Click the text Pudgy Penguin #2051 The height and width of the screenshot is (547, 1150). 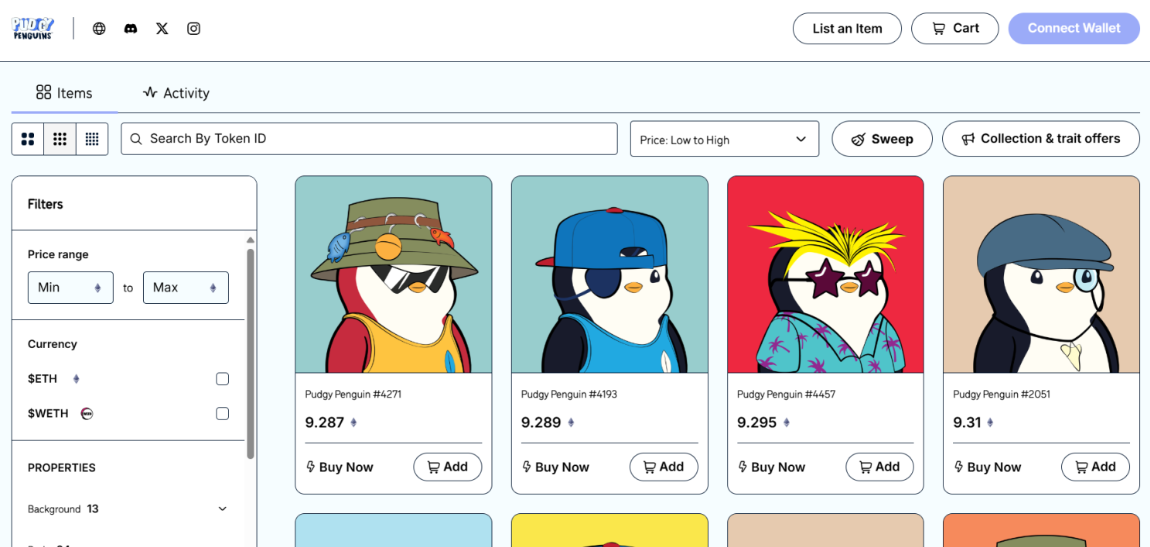coord(1001,394)
